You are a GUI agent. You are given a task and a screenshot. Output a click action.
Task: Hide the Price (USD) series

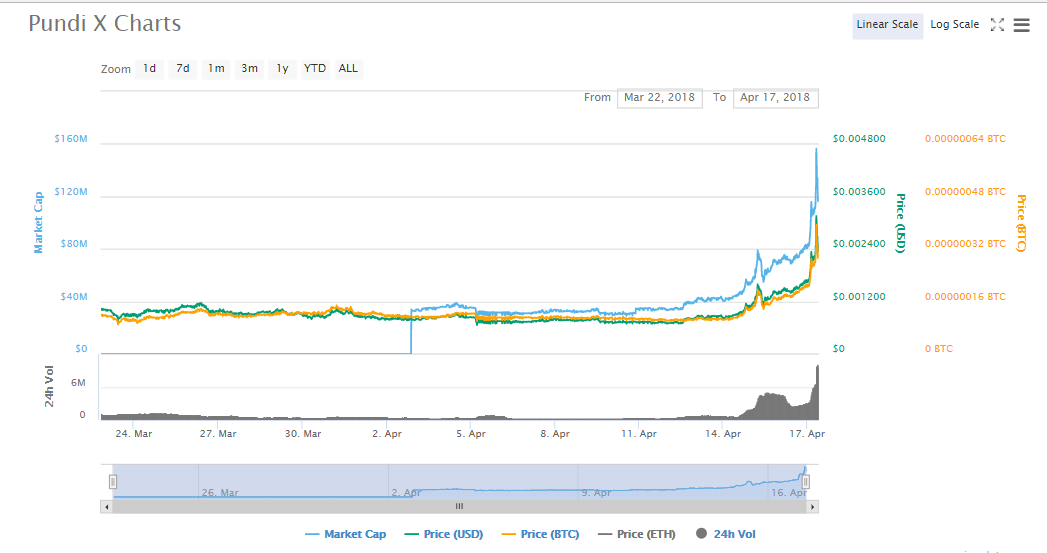[x=443, y=534]
